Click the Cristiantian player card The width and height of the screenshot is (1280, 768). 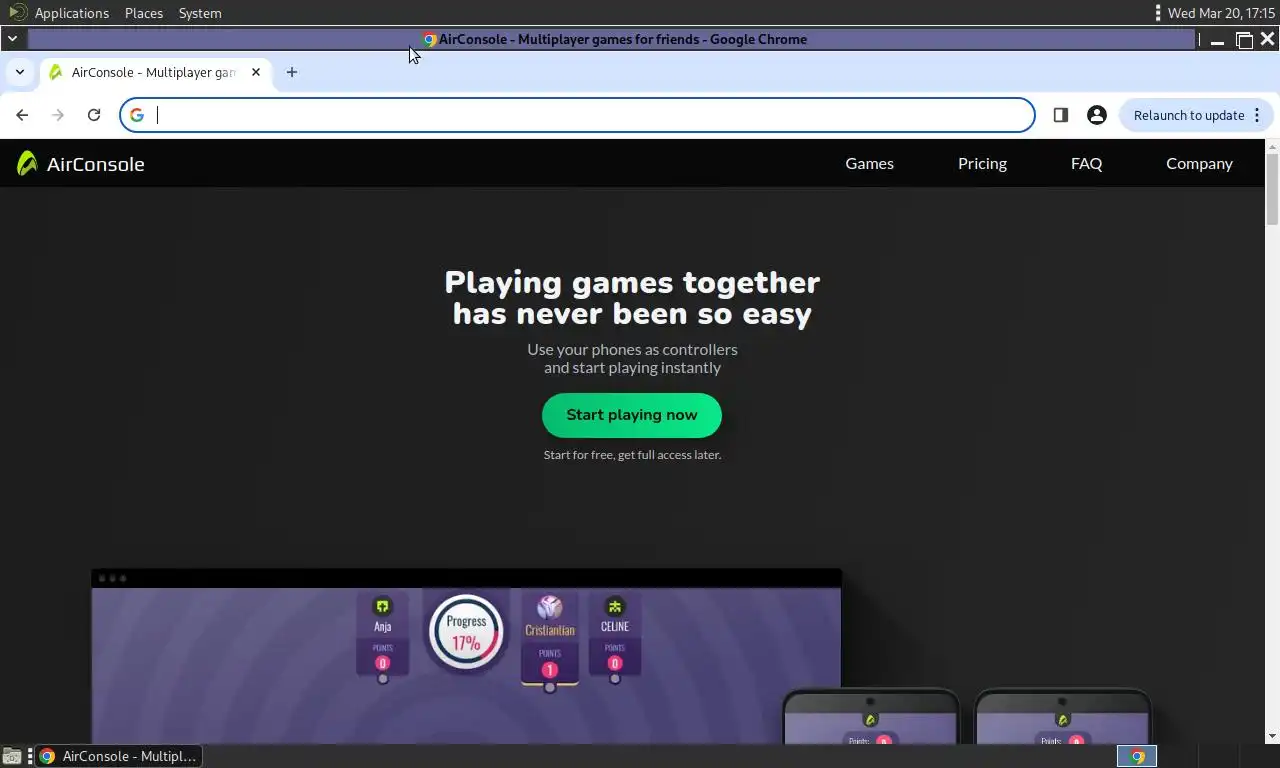pos(549,640)
